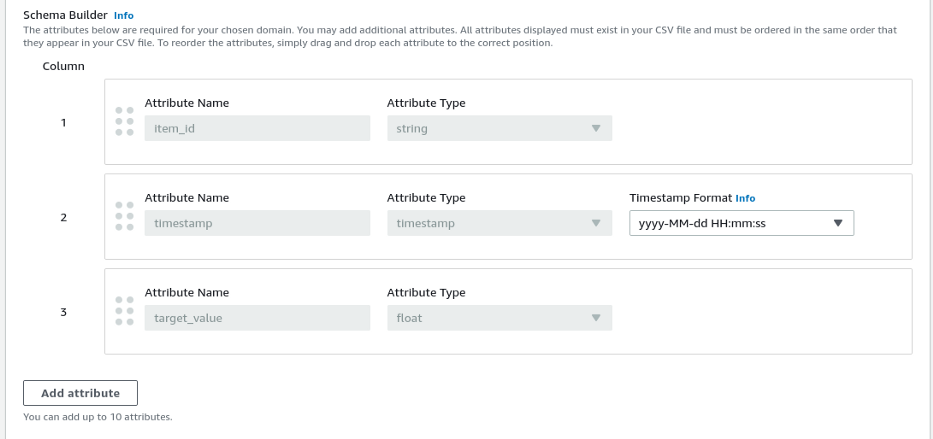The image size is (933, 439).
Task: Open the timestamp Attribute Type dropdown
Action: 499,223
